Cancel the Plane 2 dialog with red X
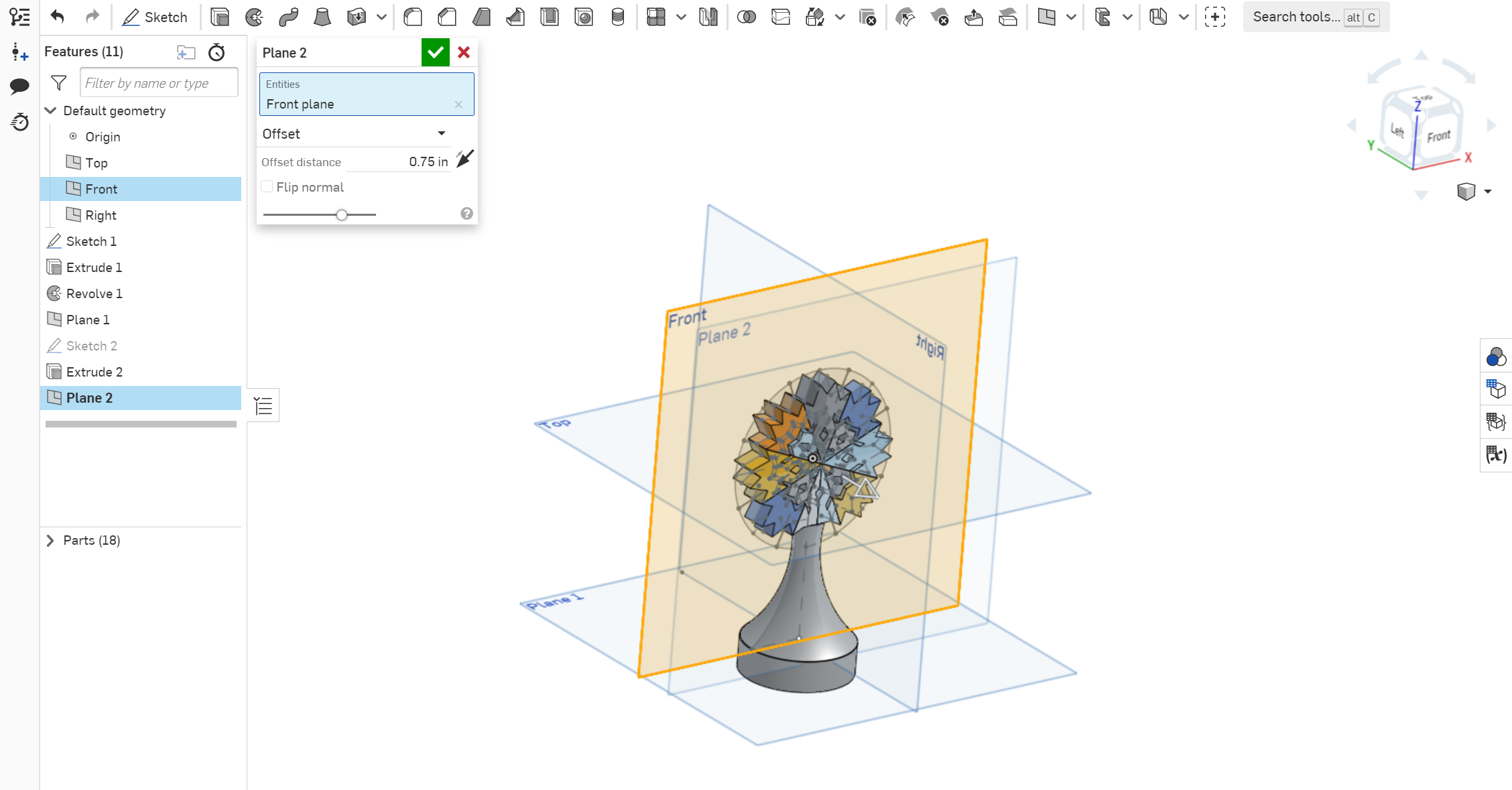The height and width of the screenshot is (790, 1512). (x=463, y=52)
